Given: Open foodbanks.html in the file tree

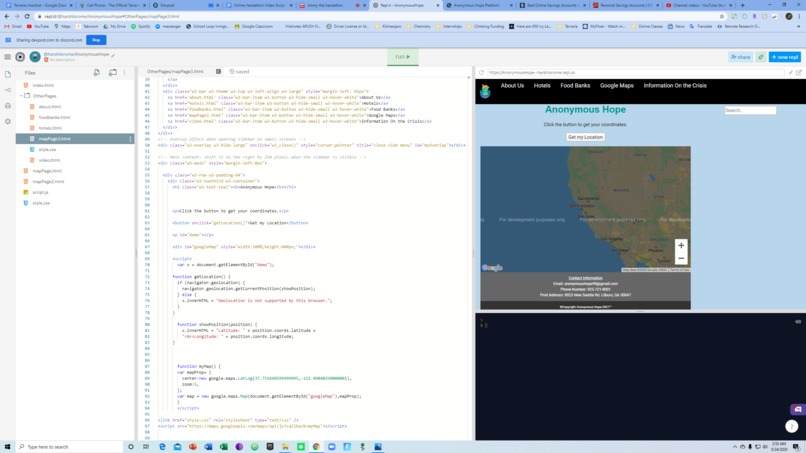Looking at the screenshot, I should pyautogui.click(x=54, y=117).
